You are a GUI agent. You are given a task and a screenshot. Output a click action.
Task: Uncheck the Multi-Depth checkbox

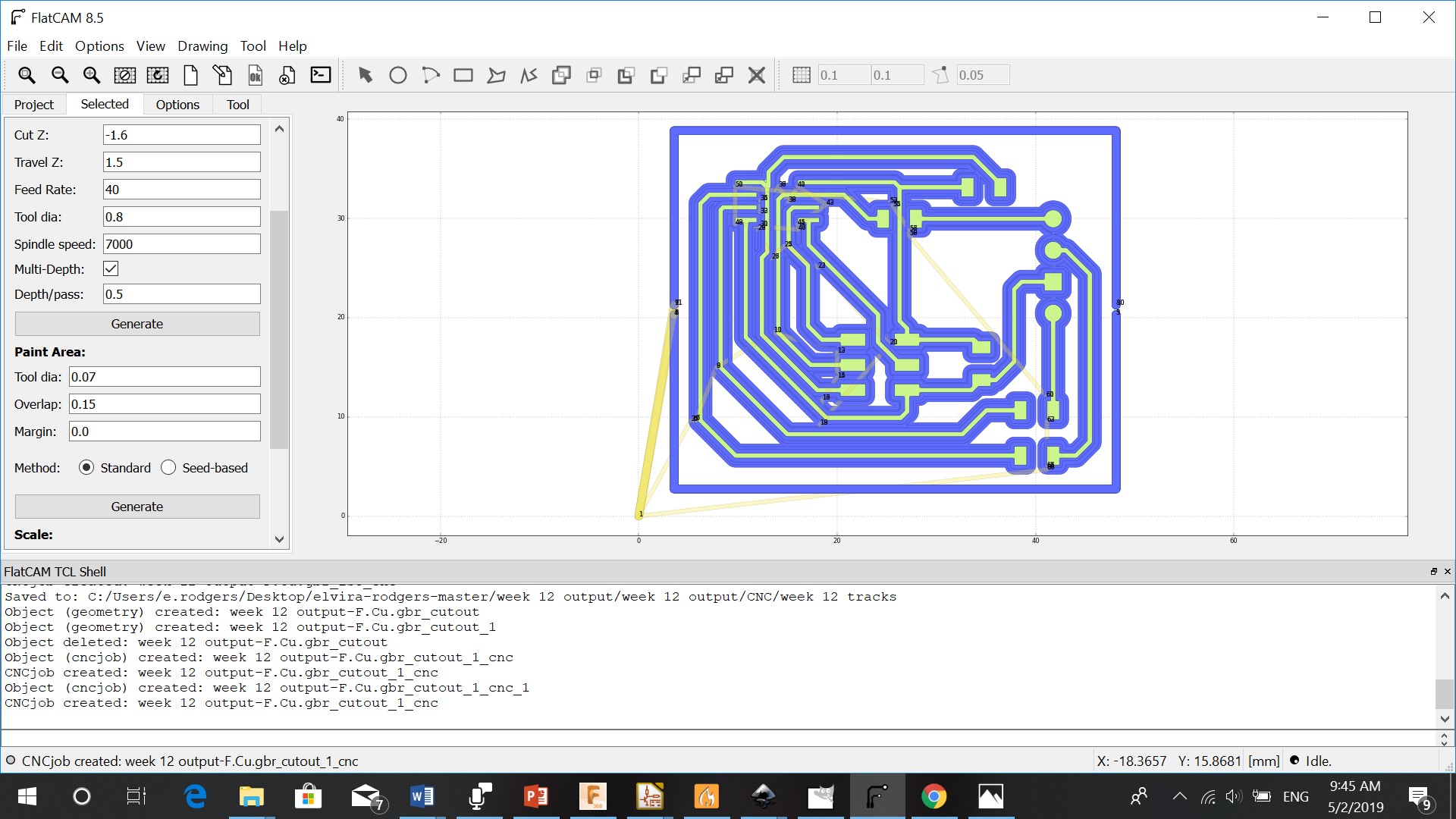(111, 268)
